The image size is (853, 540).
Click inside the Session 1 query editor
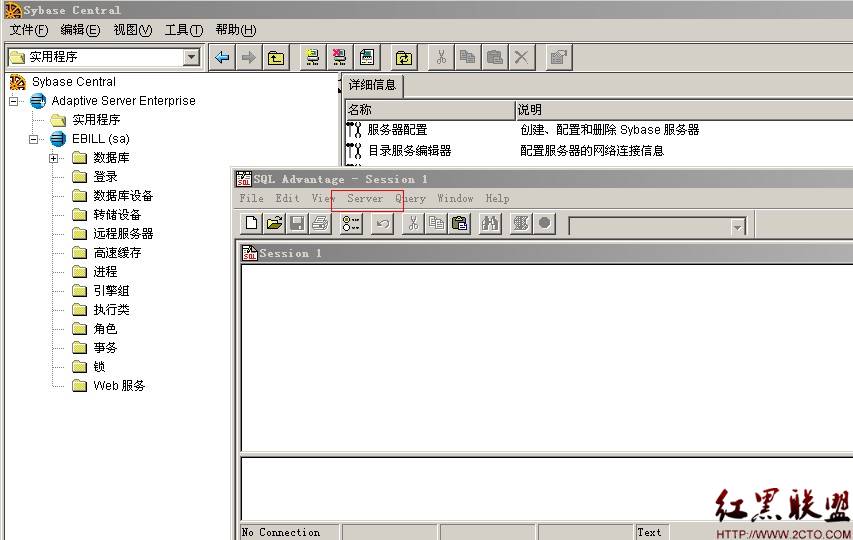pos(547,358)
